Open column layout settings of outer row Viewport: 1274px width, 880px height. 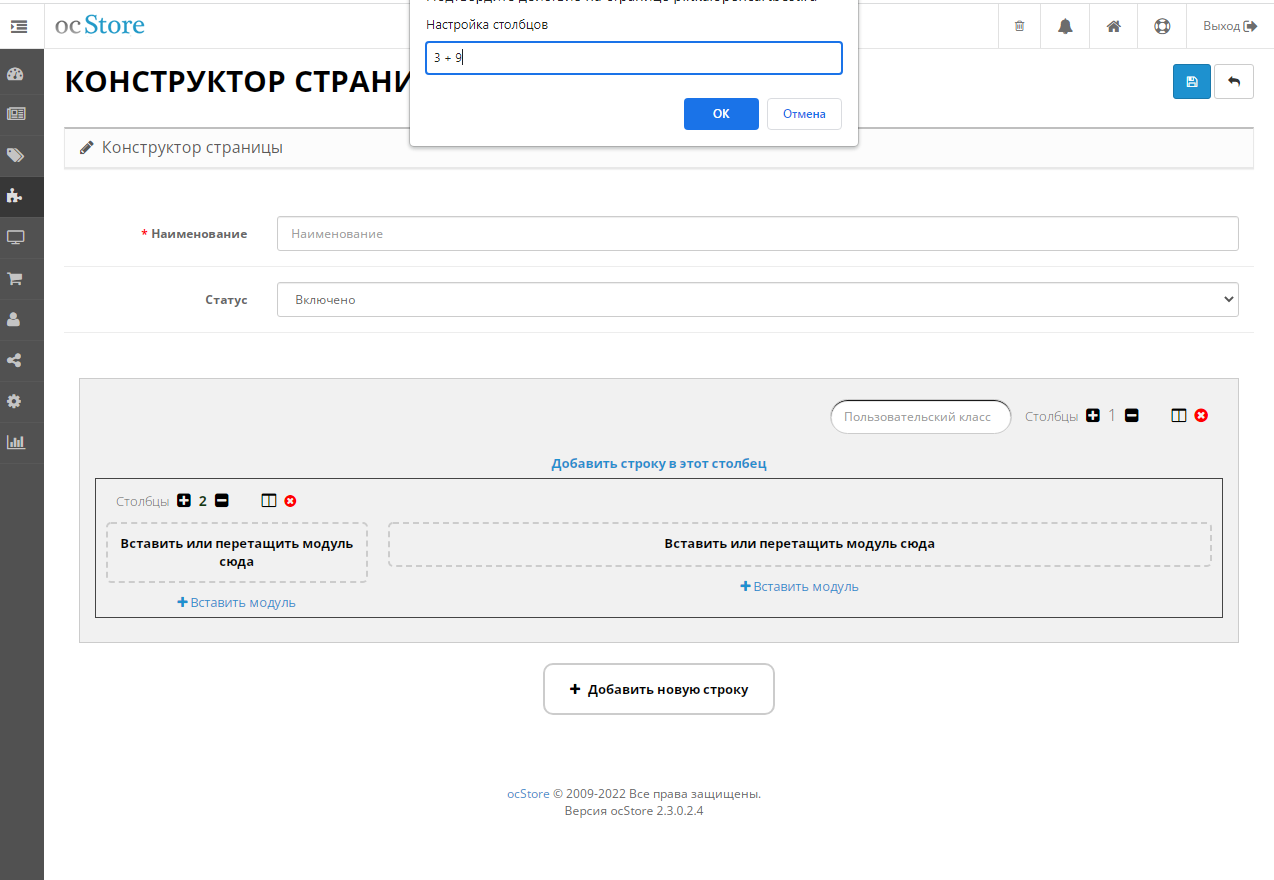pyautogui.click(x=1179, y=416)
